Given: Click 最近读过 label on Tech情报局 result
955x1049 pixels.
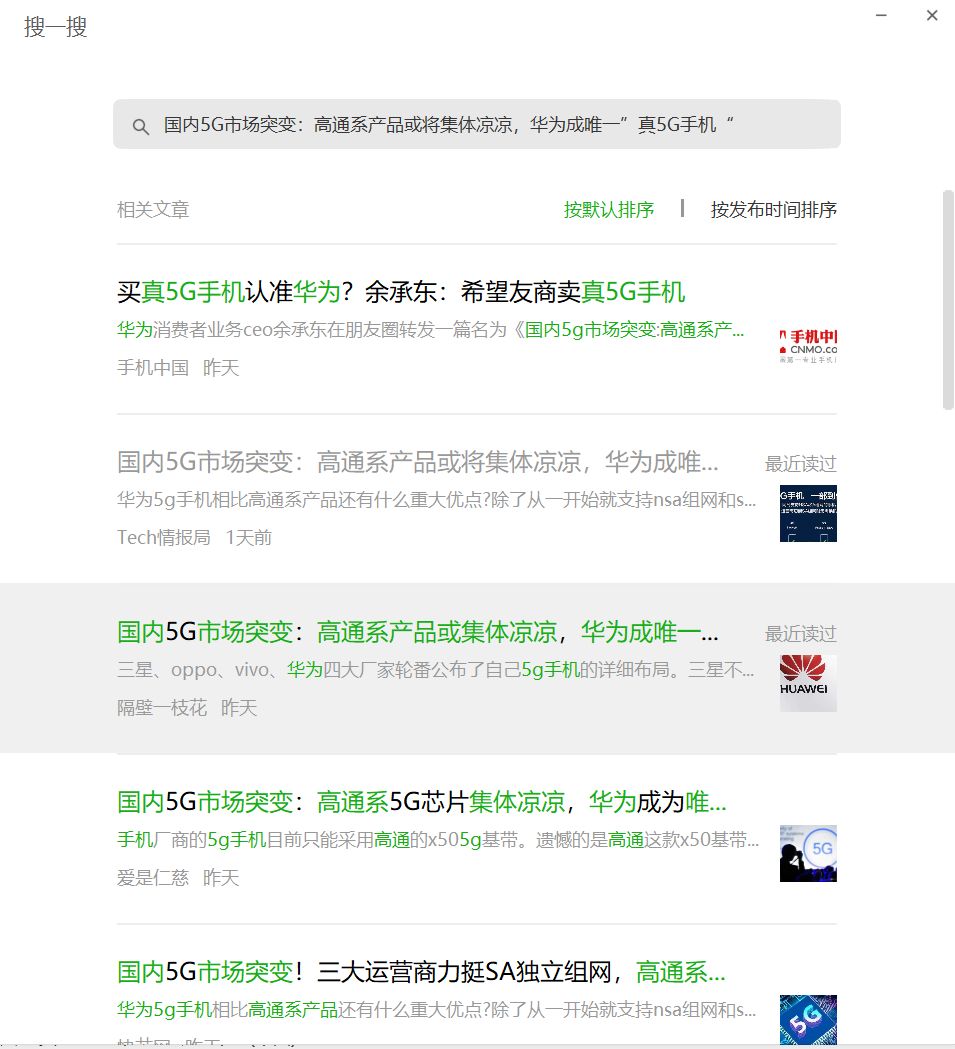Looking at the screenshot, I should pyautogui.click(x=800, y=463).
